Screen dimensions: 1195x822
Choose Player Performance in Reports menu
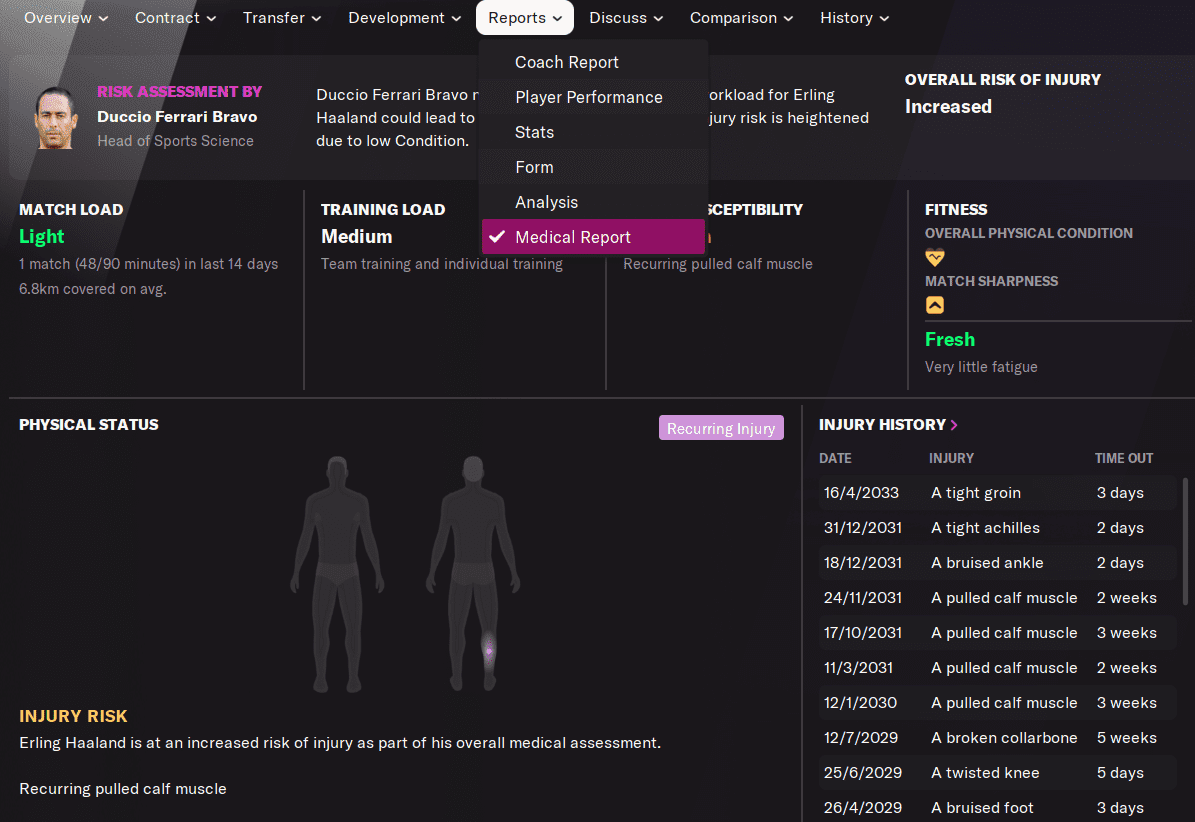pos(594,98)
